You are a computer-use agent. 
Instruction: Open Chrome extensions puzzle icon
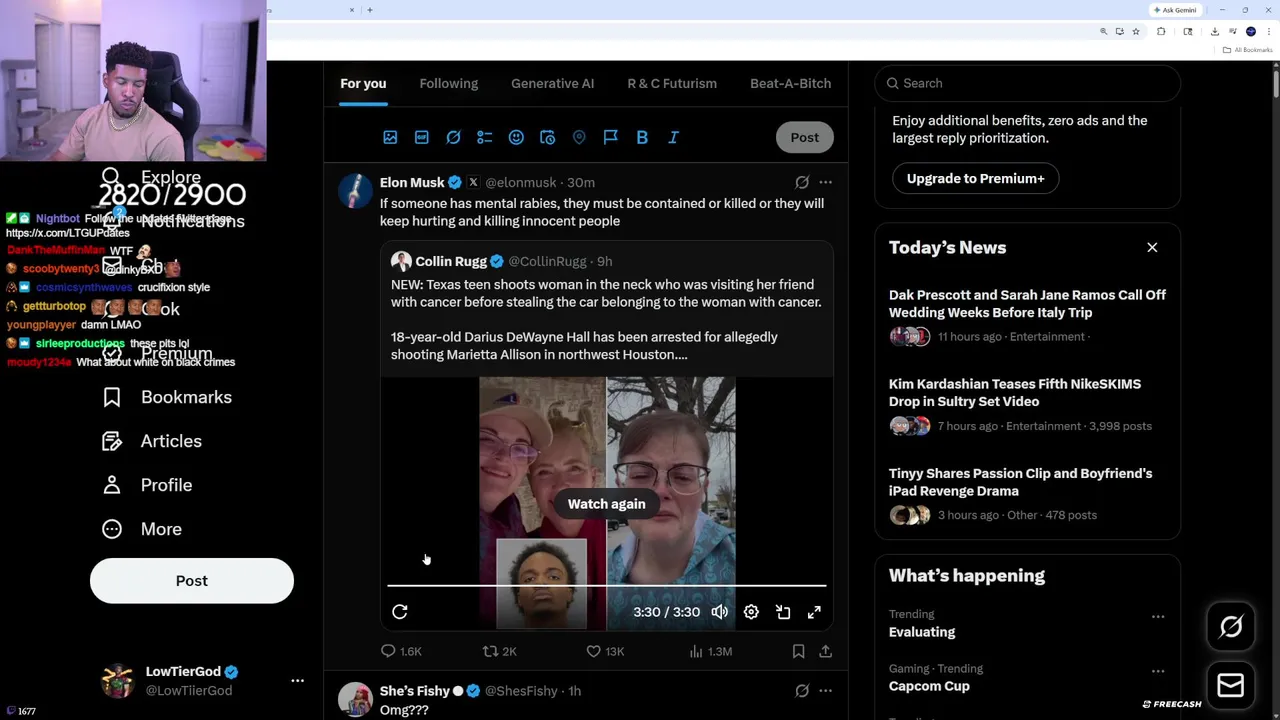[x=1161, y=31]
